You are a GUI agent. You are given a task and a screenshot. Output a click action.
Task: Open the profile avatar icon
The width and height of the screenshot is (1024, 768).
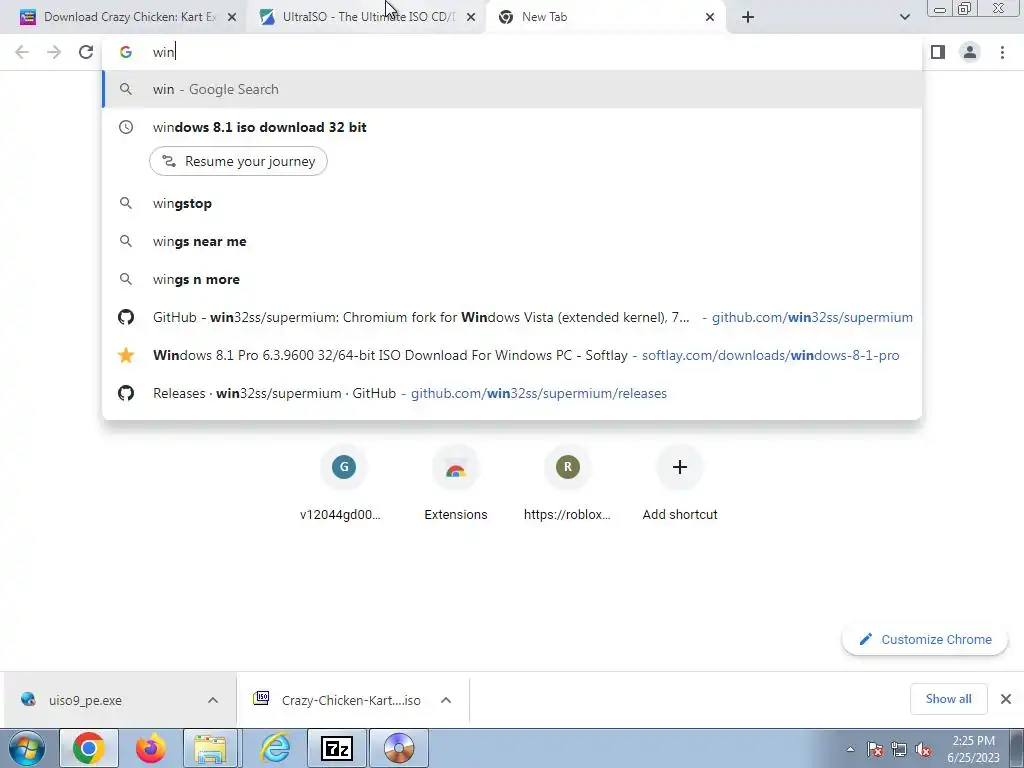(x=970, y=52)
